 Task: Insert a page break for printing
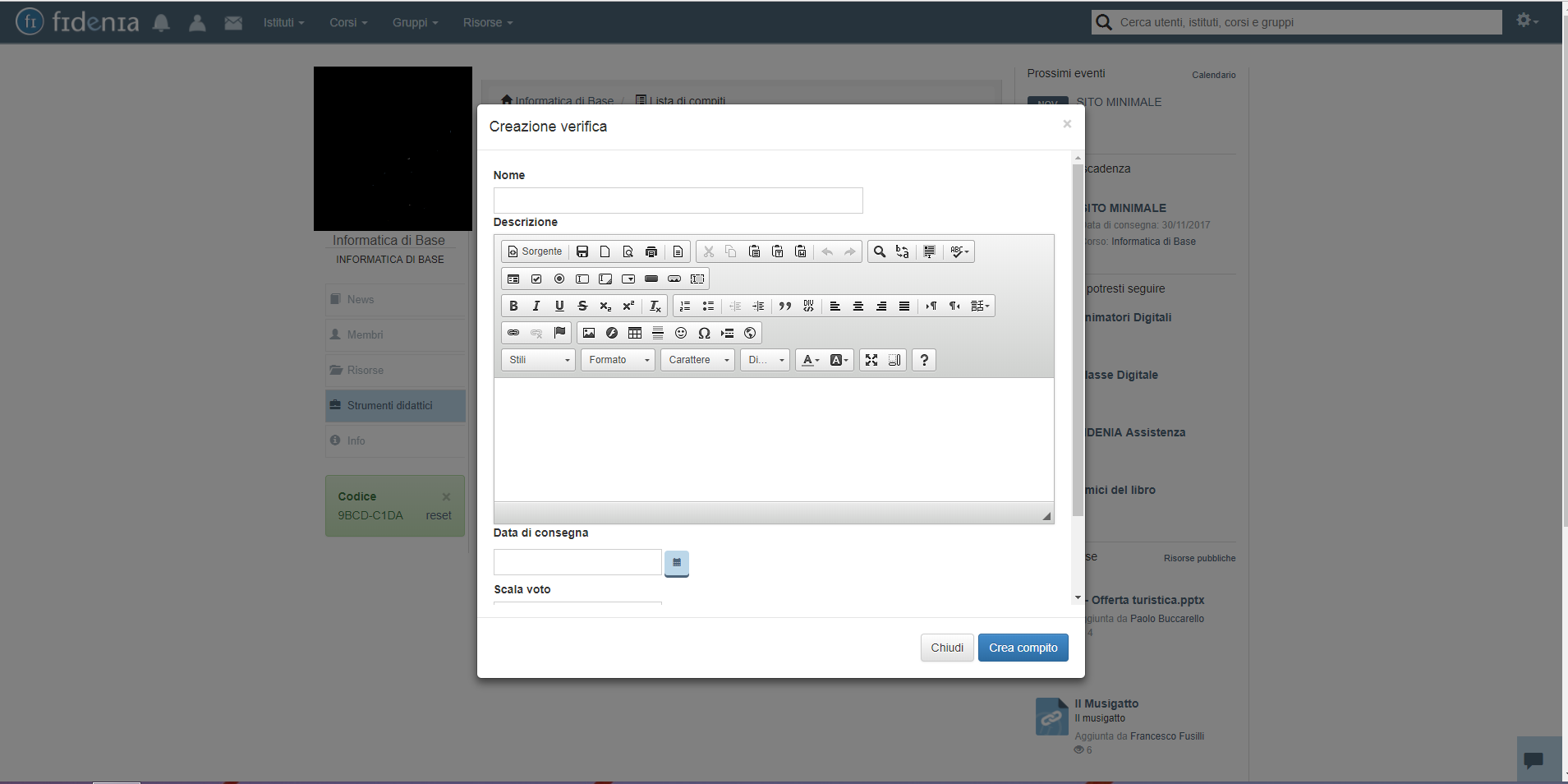click(x=727, y=333)
